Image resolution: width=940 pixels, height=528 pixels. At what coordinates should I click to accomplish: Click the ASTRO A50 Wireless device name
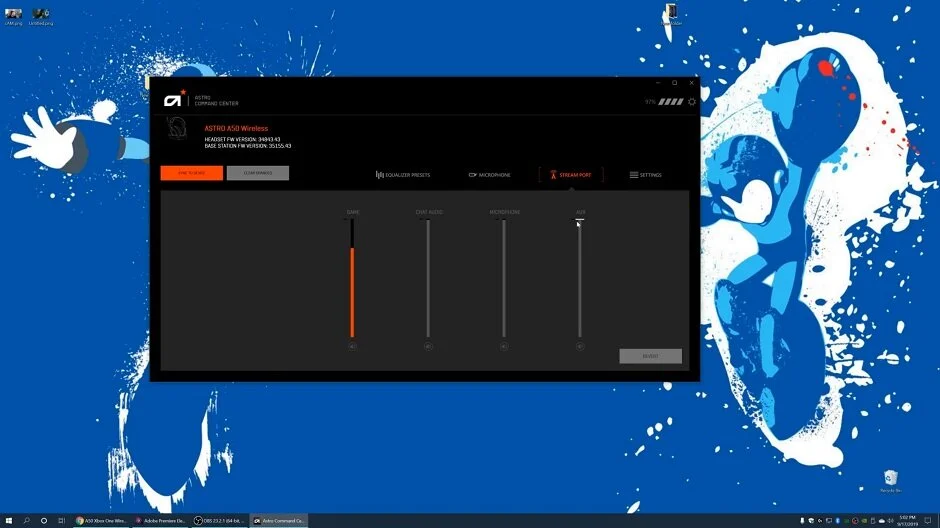coord(236,128)
